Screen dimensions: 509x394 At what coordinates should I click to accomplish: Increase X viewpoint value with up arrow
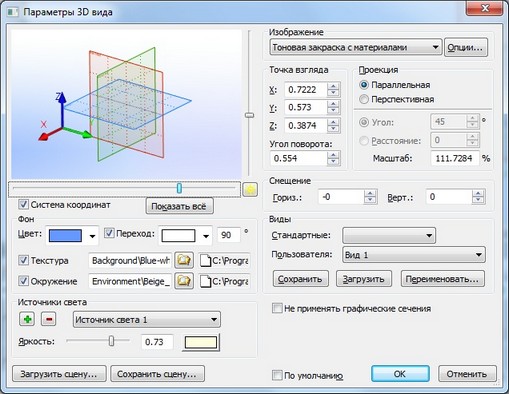click(x=333, y=86)
